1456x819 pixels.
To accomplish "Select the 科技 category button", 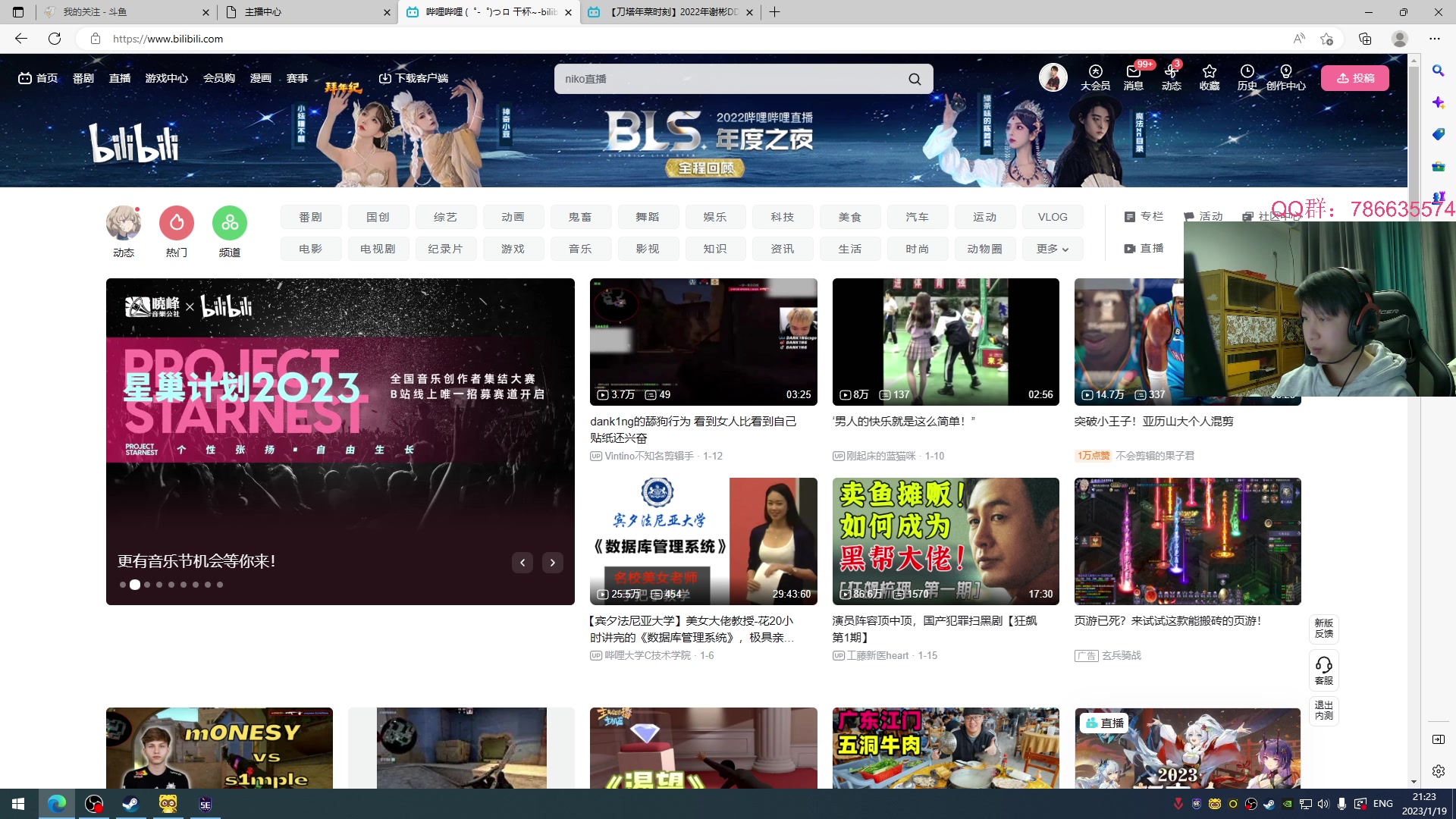I will tap(783, 217).
